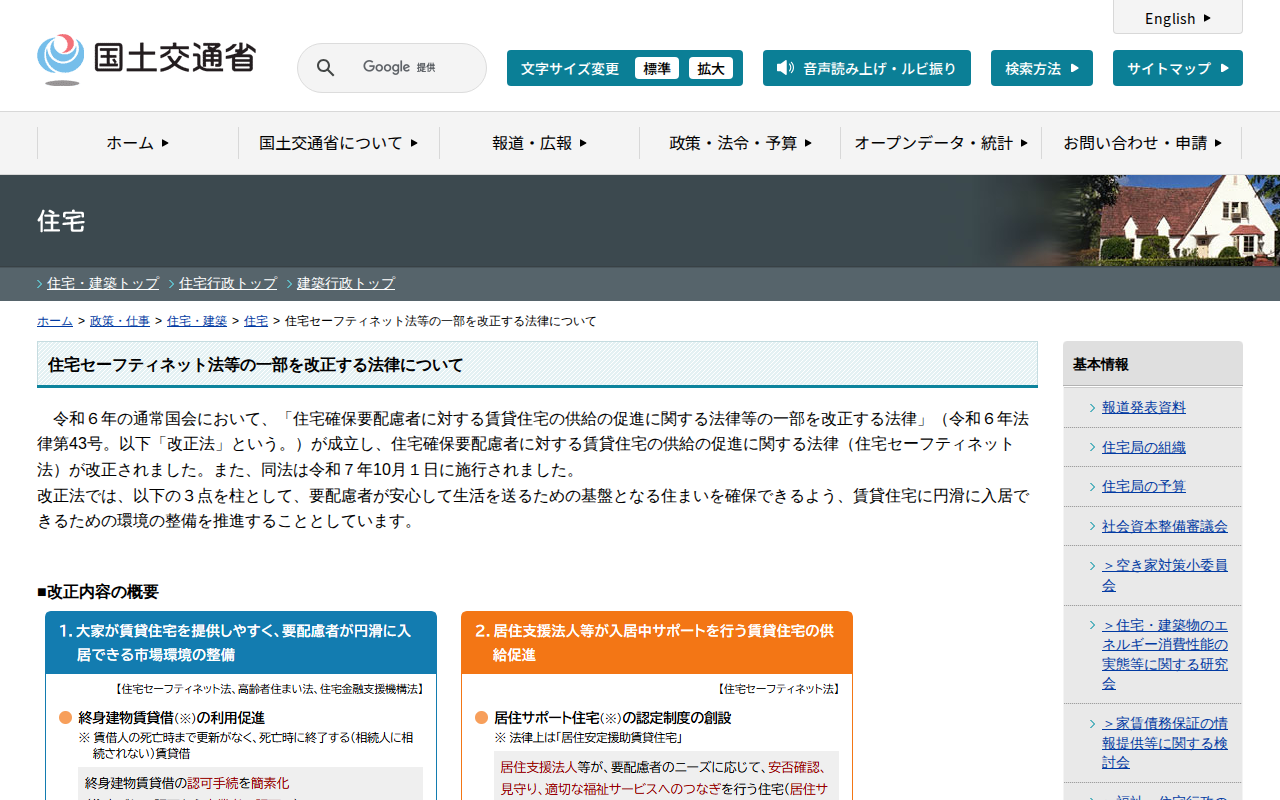1280x800 pixels.
Task: Expand the 報道・広報 menu
Action: click(x=540, y=143)
